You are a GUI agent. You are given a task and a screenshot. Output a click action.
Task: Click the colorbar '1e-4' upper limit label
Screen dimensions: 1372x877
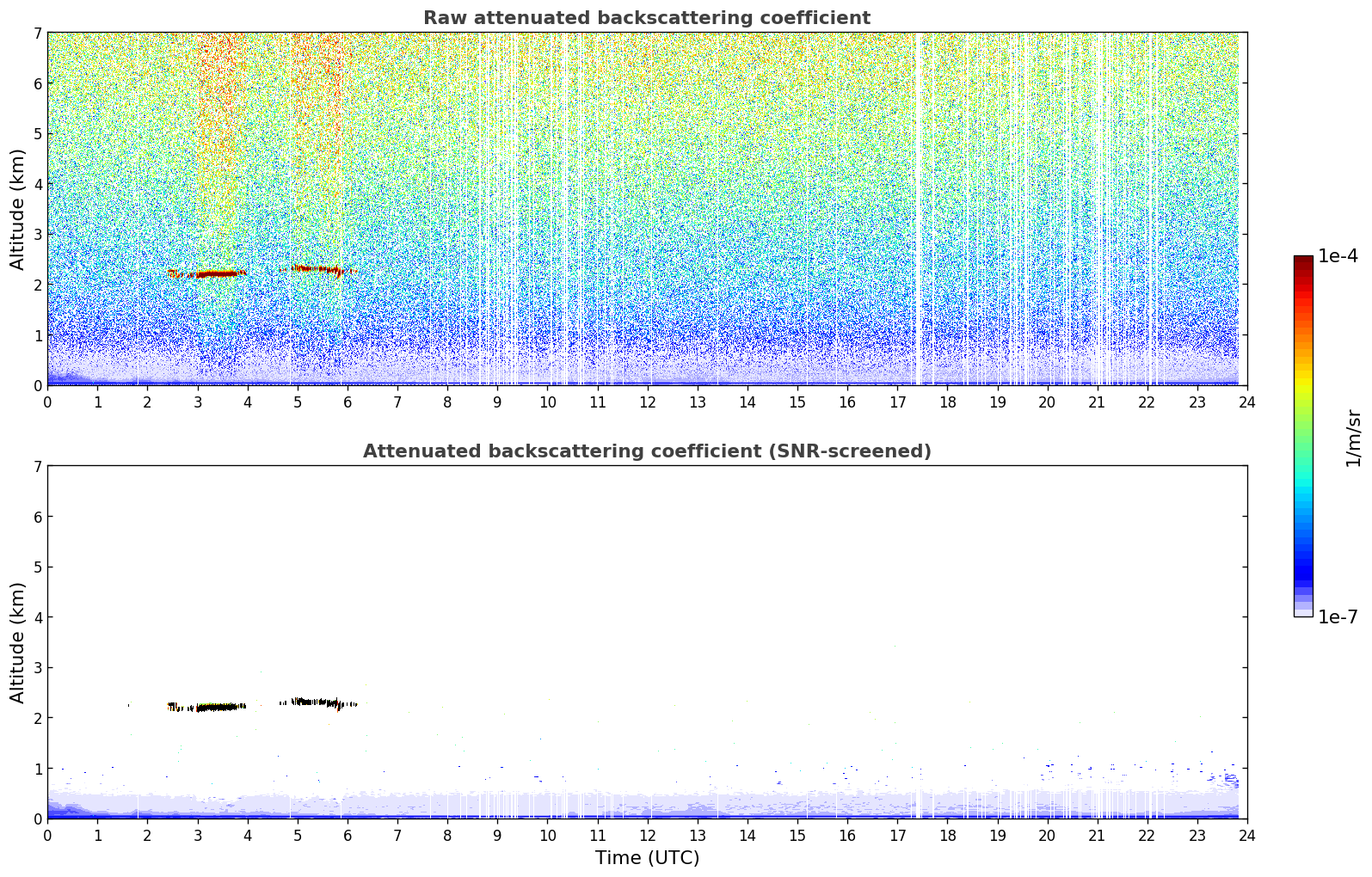(1338, 256)
